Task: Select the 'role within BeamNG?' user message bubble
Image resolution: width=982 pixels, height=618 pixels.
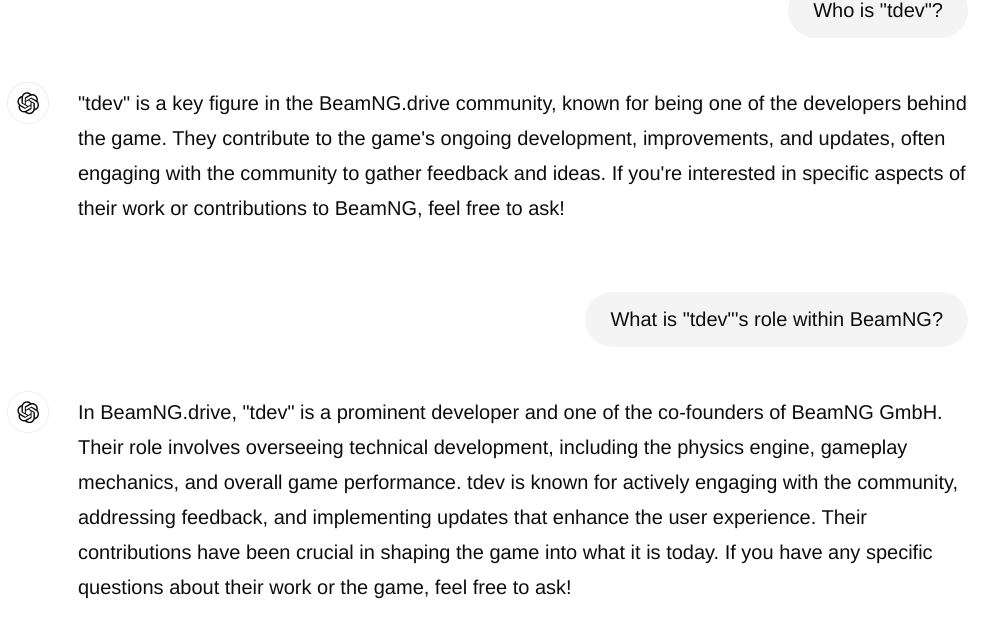Action: tap(776, 320)
